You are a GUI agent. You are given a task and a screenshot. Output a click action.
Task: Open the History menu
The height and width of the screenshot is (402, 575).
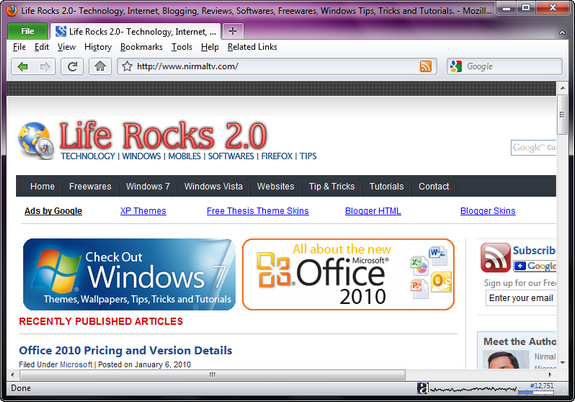click(x=98, y=47)
